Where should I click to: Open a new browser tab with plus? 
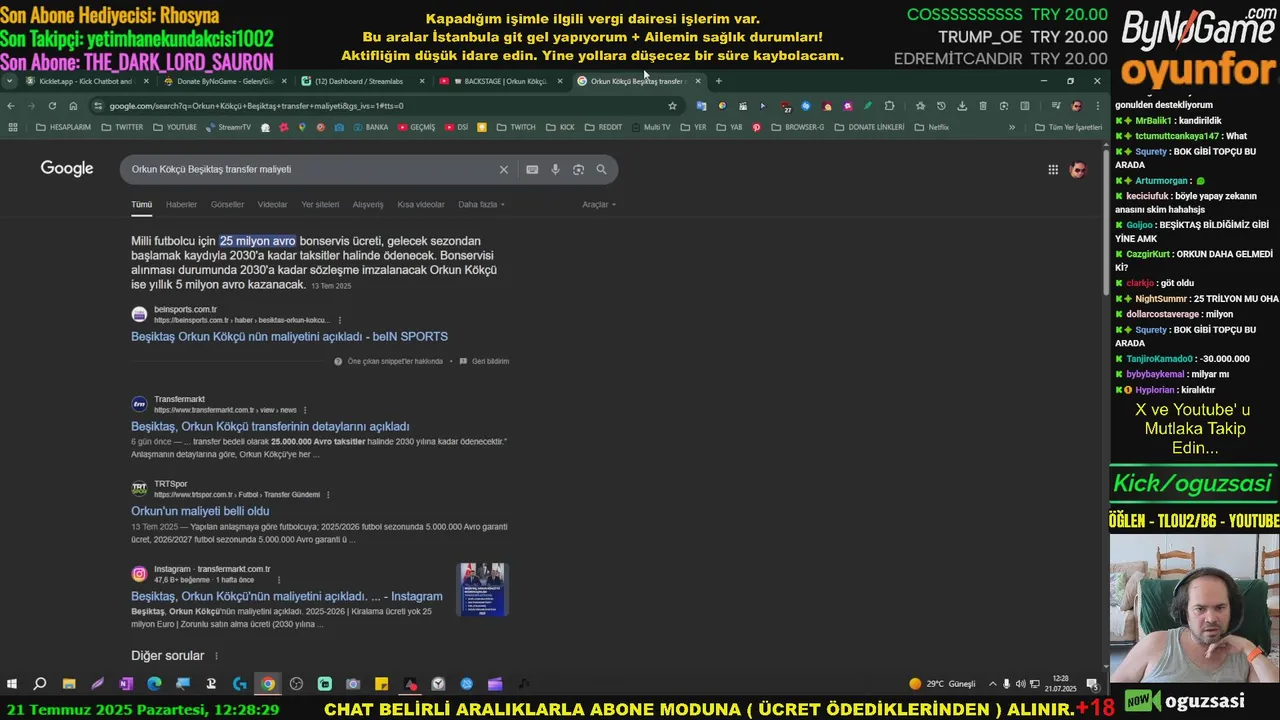coord(718,81)
